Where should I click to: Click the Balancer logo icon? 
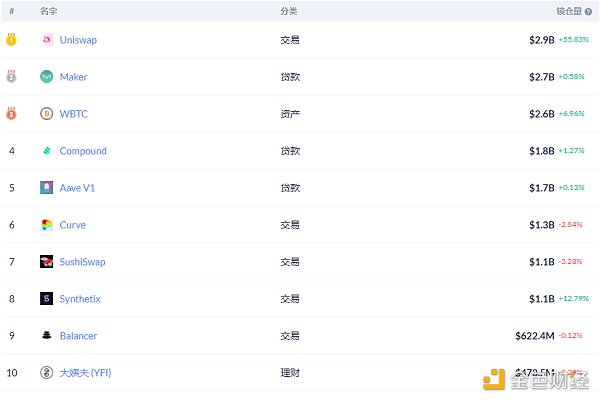point(46,336)
